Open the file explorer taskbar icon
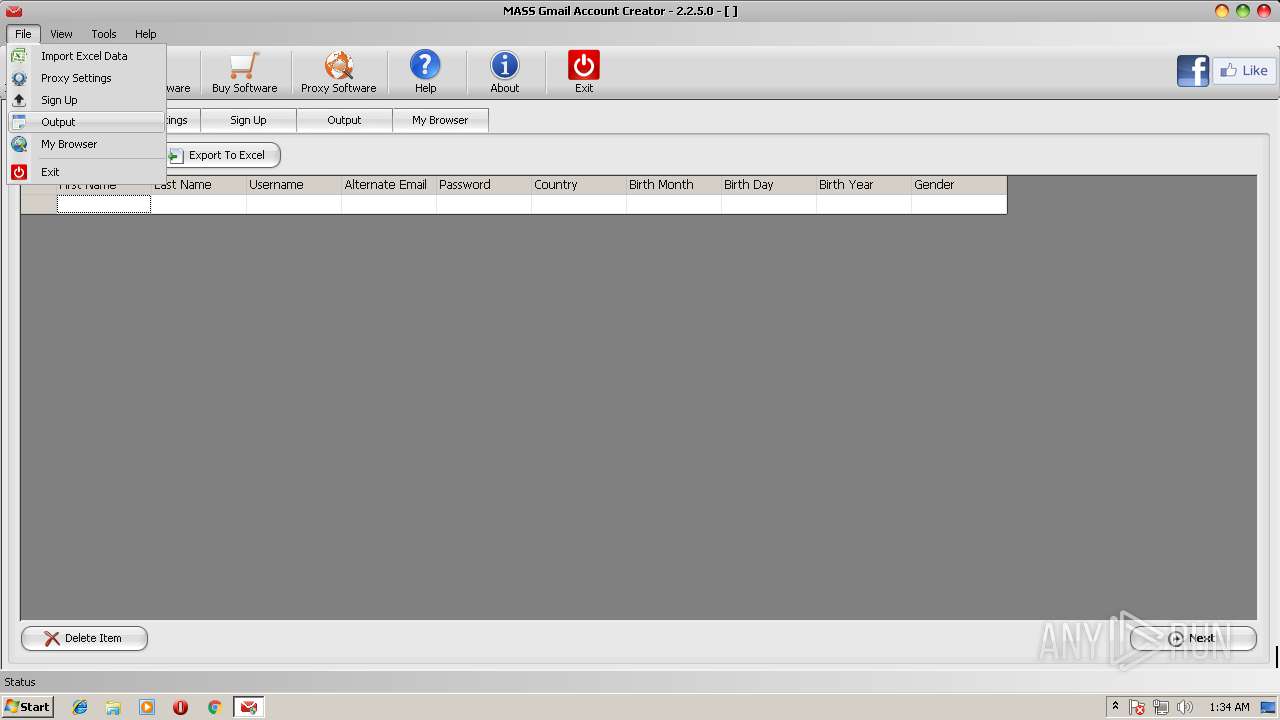 click(113, 707)
